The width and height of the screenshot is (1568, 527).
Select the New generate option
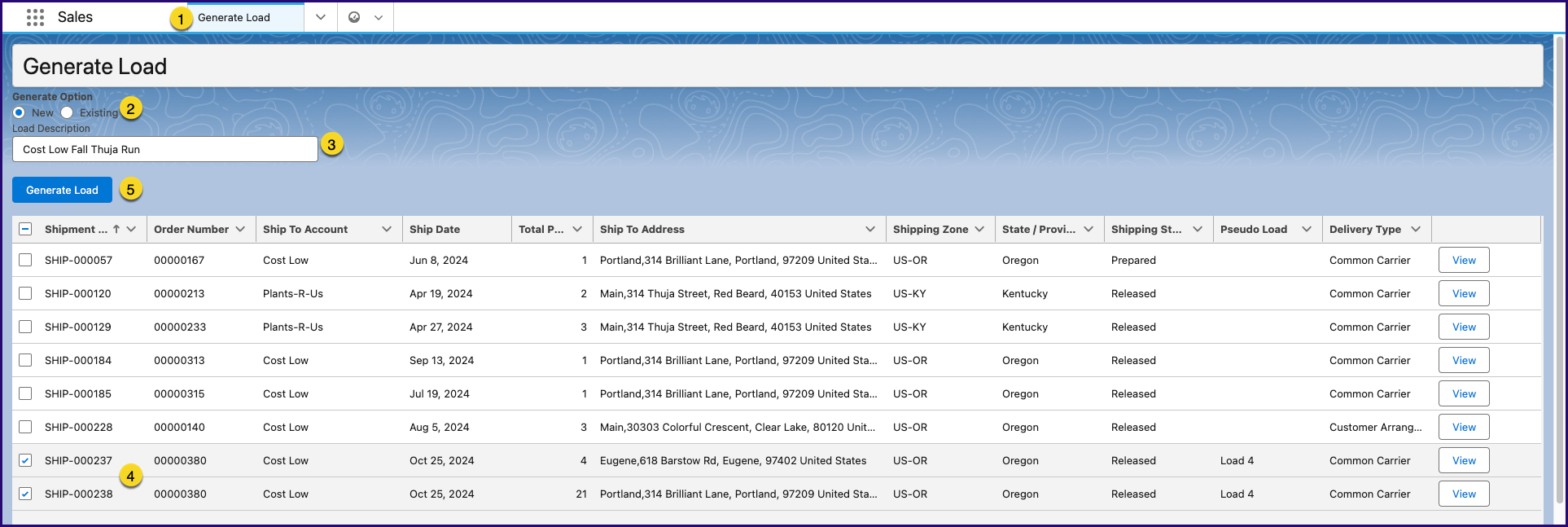[19, 112]
